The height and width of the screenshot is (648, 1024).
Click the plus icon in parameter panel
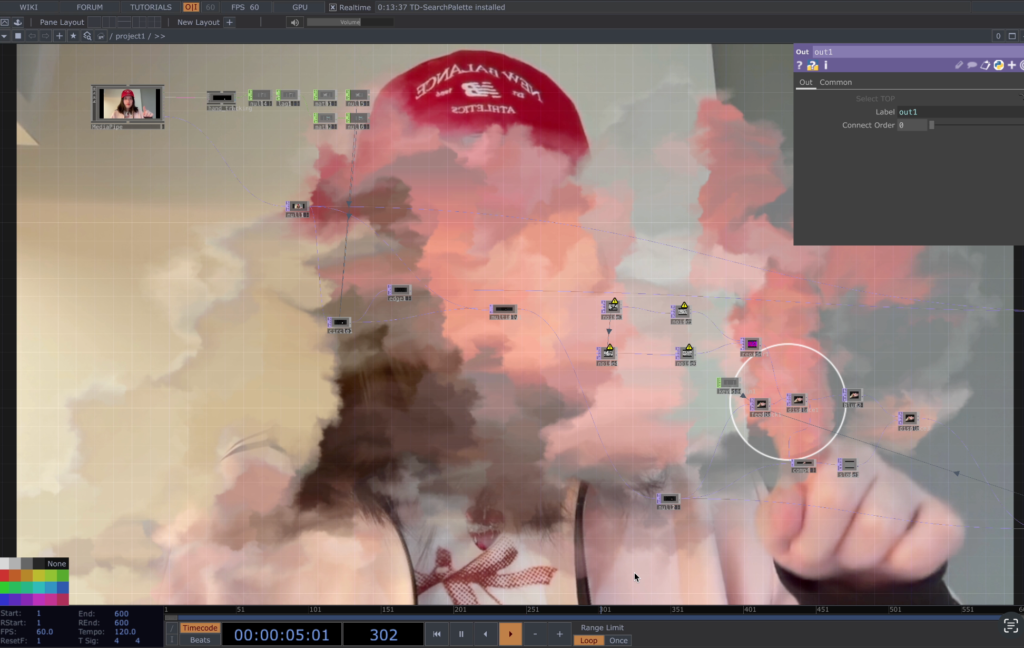(1012, 65)
